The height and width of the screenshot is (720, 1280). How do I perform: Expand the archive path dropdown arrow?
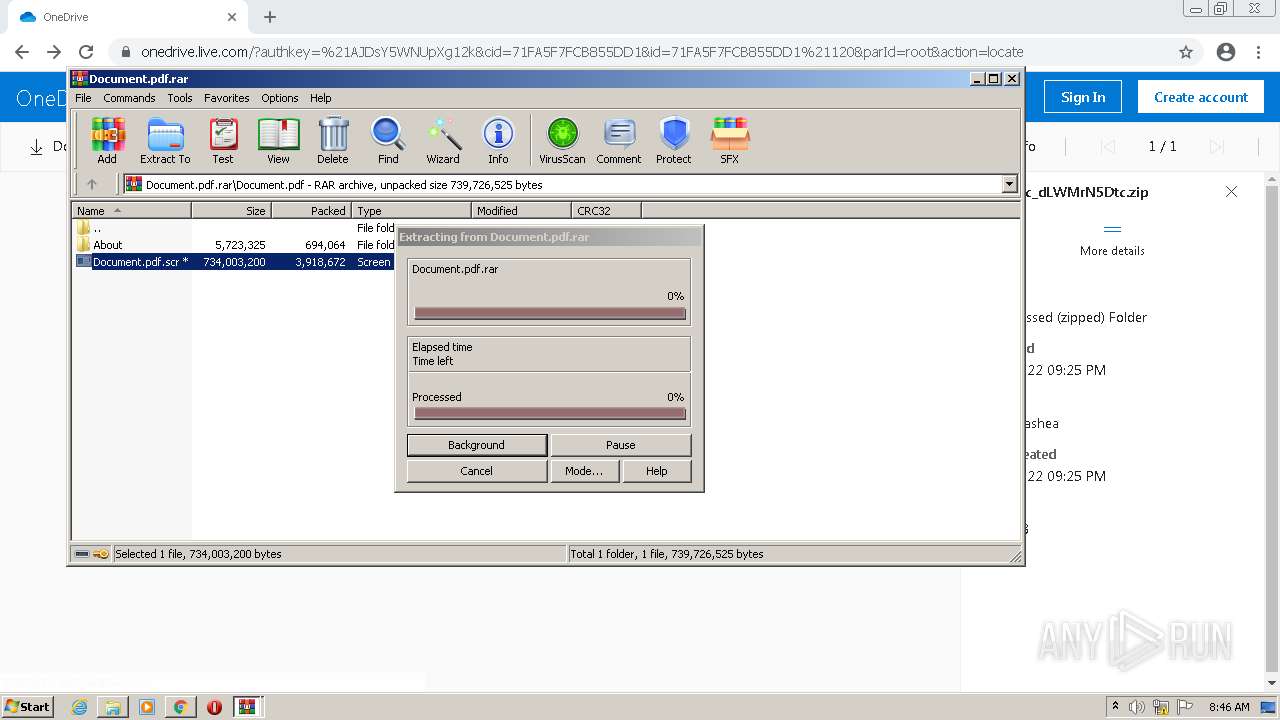pyautogui.click(x=1009, y=184)
